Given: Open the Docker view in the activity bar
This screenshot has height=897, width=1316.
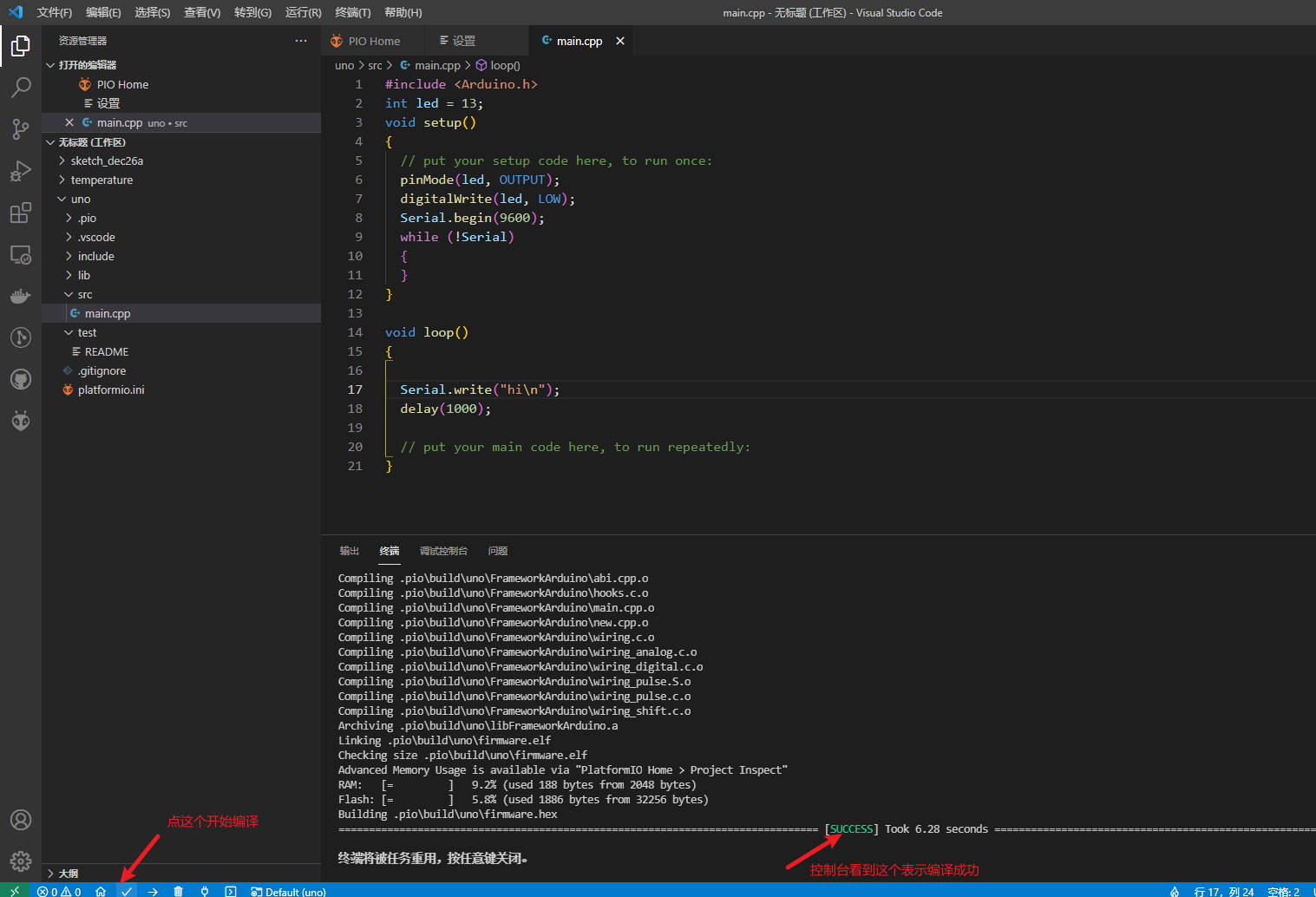Looking at the screenshot, I should click(x=21, y=296).
